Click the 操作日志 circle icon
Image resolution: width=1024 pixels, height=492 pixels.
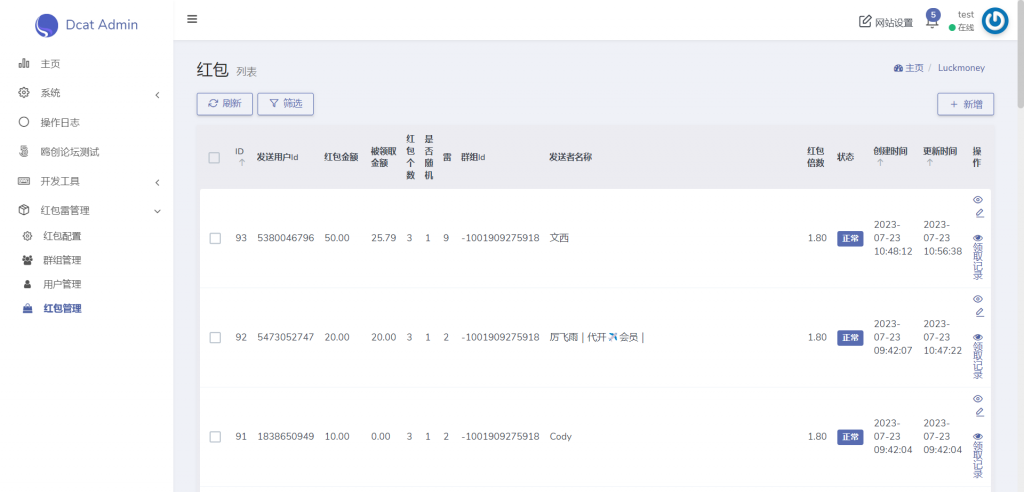click(24, 122)
